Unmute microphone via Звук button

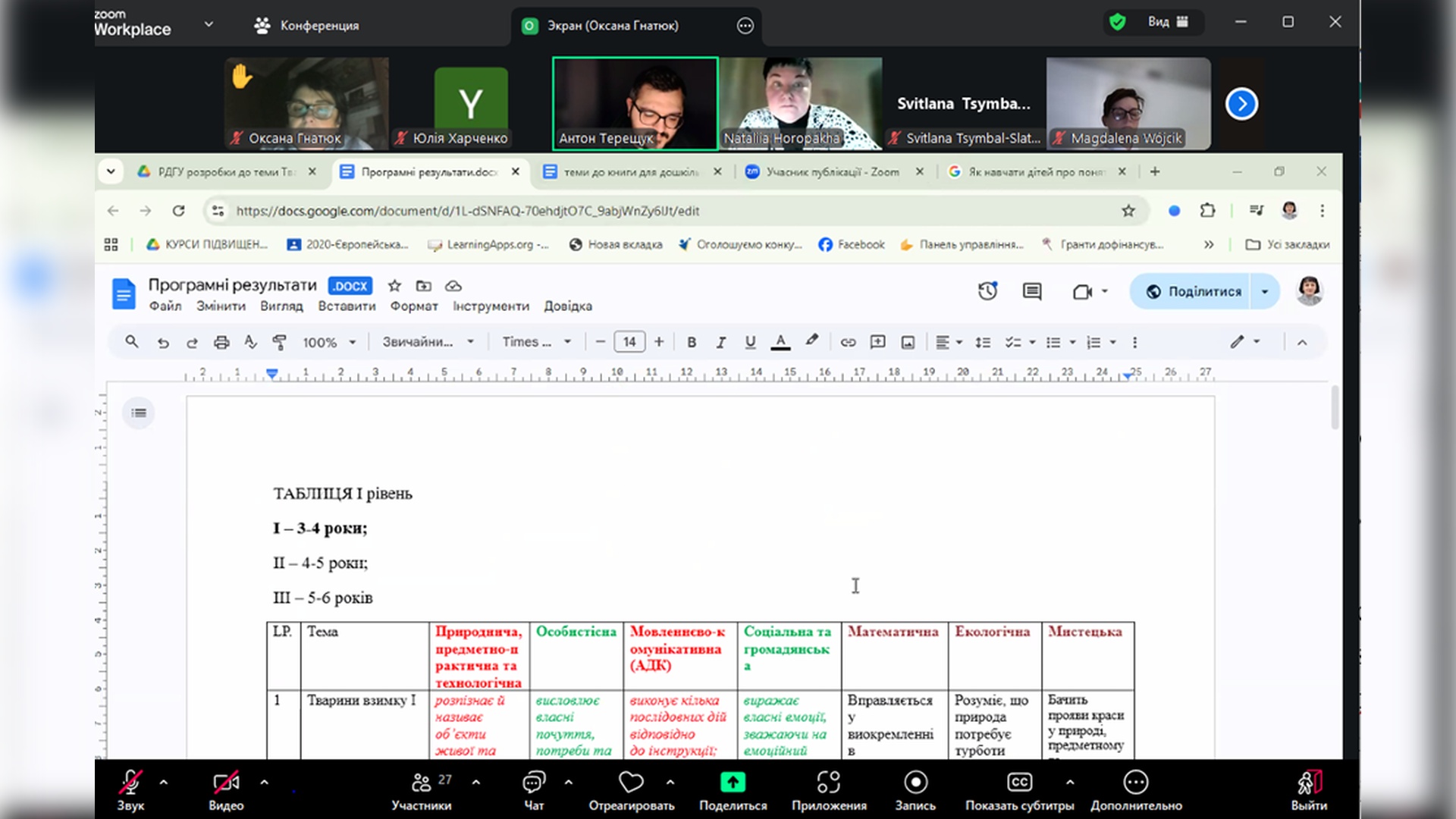click(130, 782)
